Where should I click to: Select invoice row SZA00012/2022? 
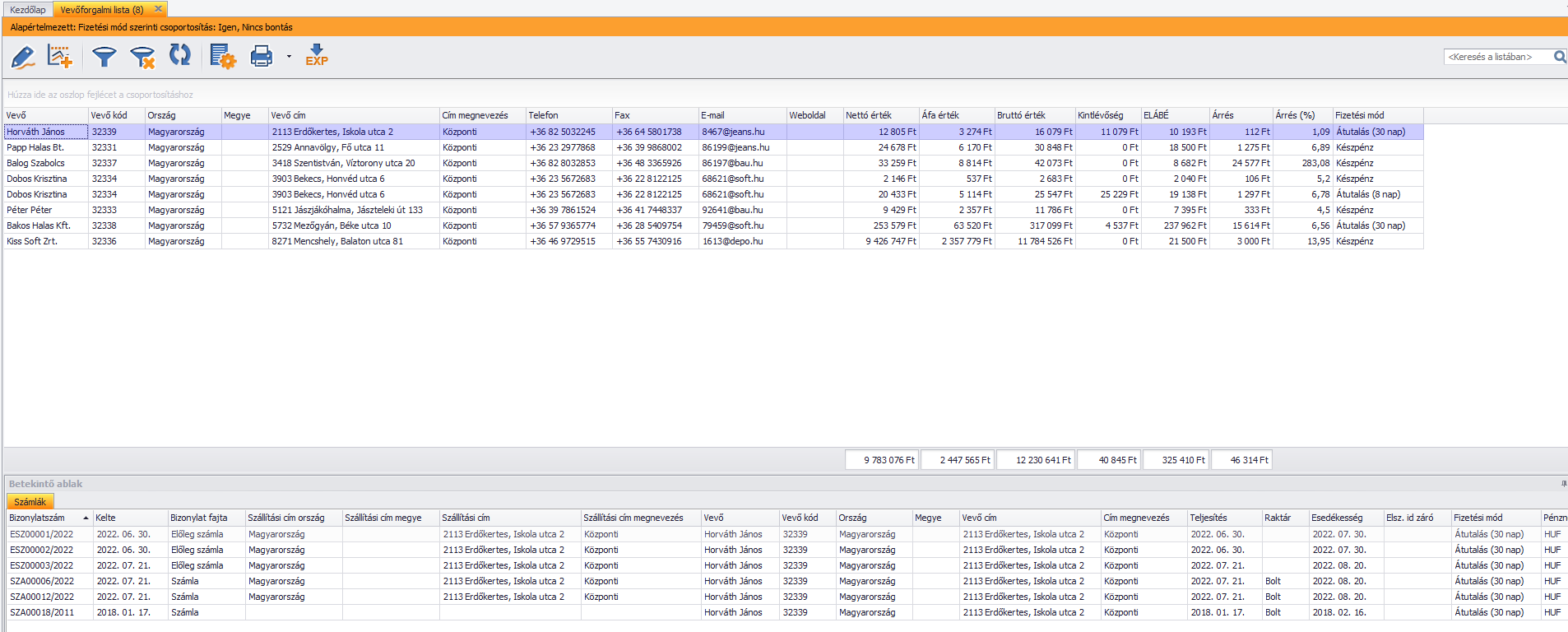coord(786,597)
